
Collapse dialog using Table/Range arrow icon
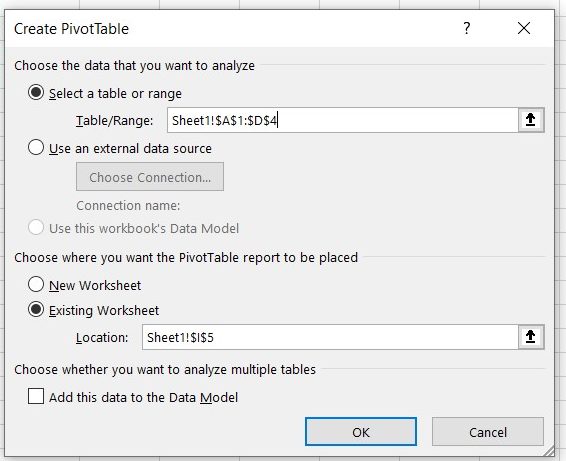pos(531,120)
